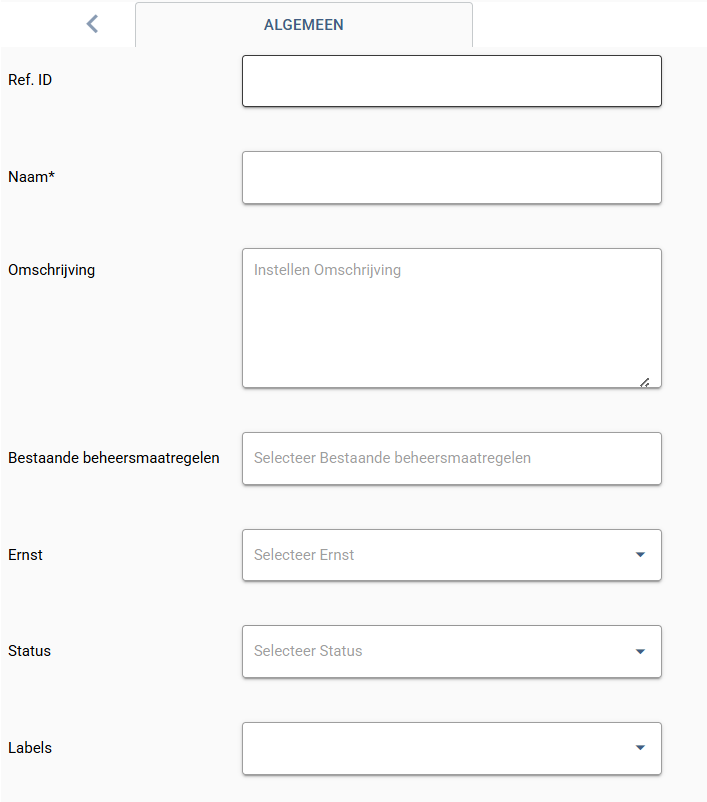The width and height of the screenshot is (707, 802).
Task: Click the Status field label
Action: pos(30,651)
